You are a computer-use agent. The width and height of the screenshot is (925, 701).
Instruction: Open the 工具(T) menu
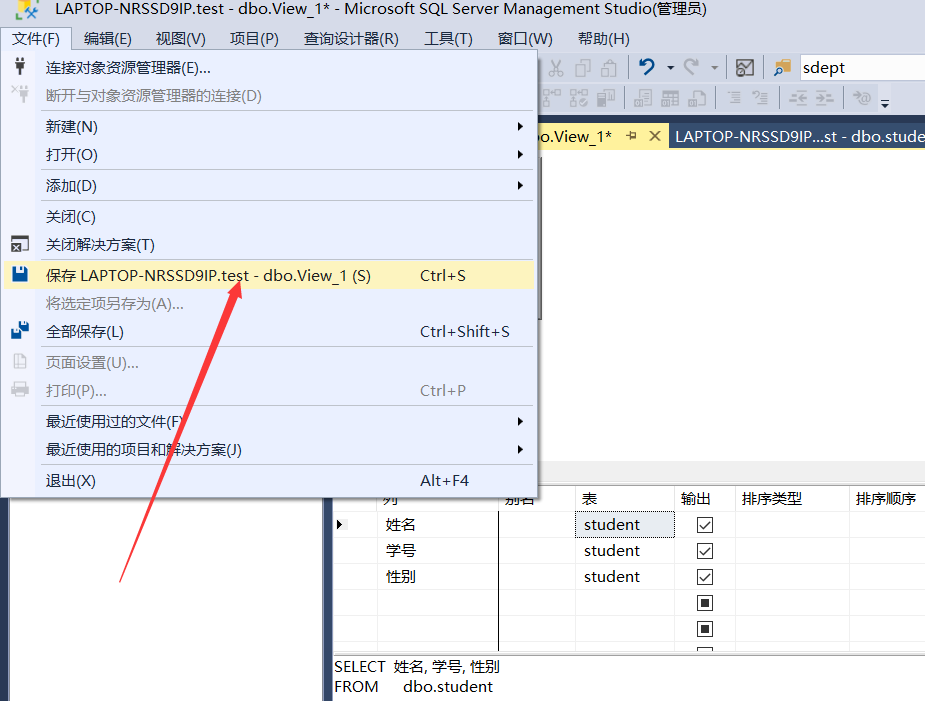tap(448, 39)
